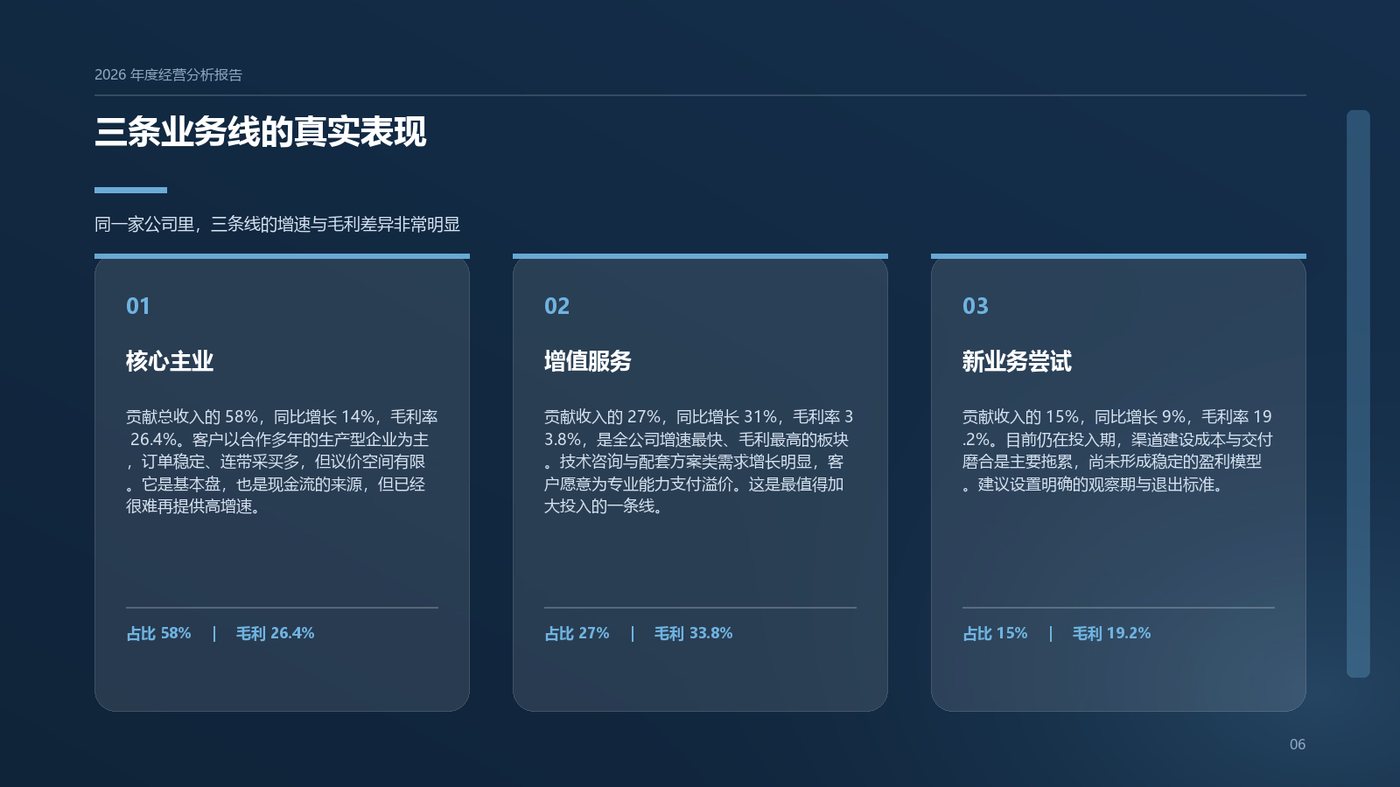Click the page number "06"
Viewport: 1400px width, 787px height.
pyautogui.click(x=1297, y=744)
